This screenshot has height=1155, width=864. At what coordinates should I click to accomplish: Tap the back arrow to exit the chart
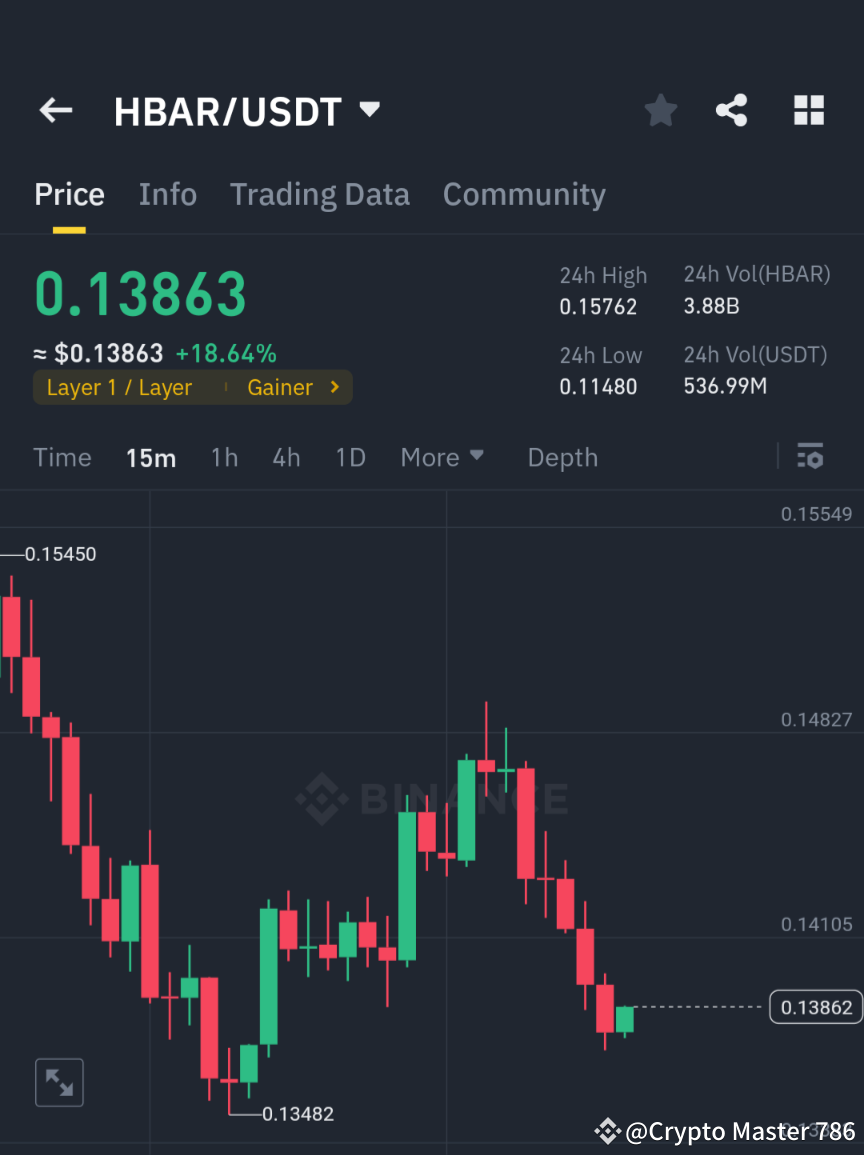[x=55, y=110]
